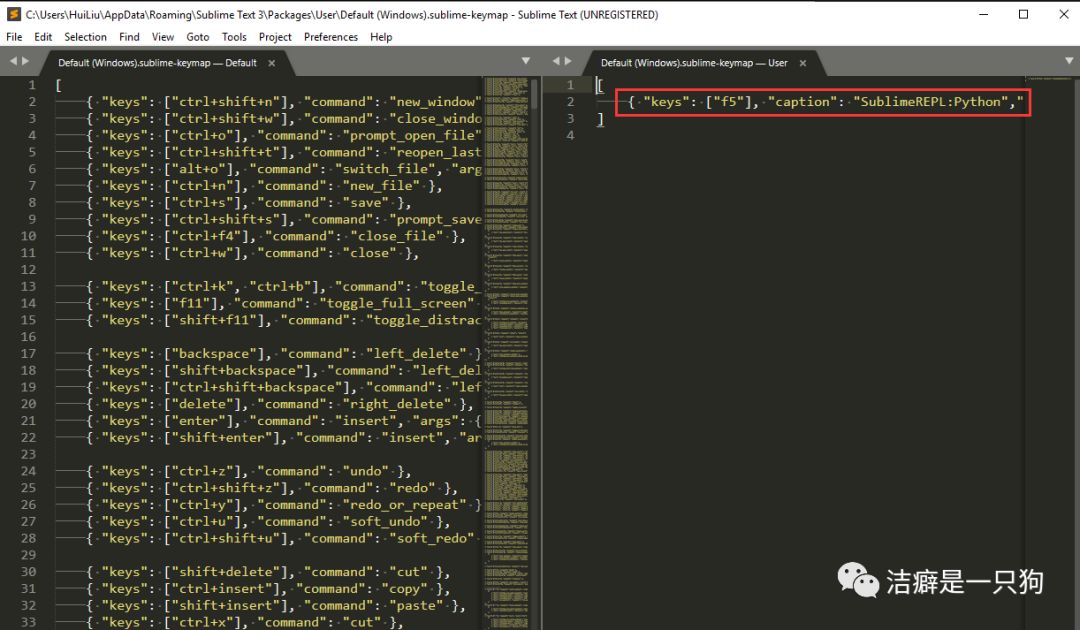Open the Selection menu

(85, 37)
